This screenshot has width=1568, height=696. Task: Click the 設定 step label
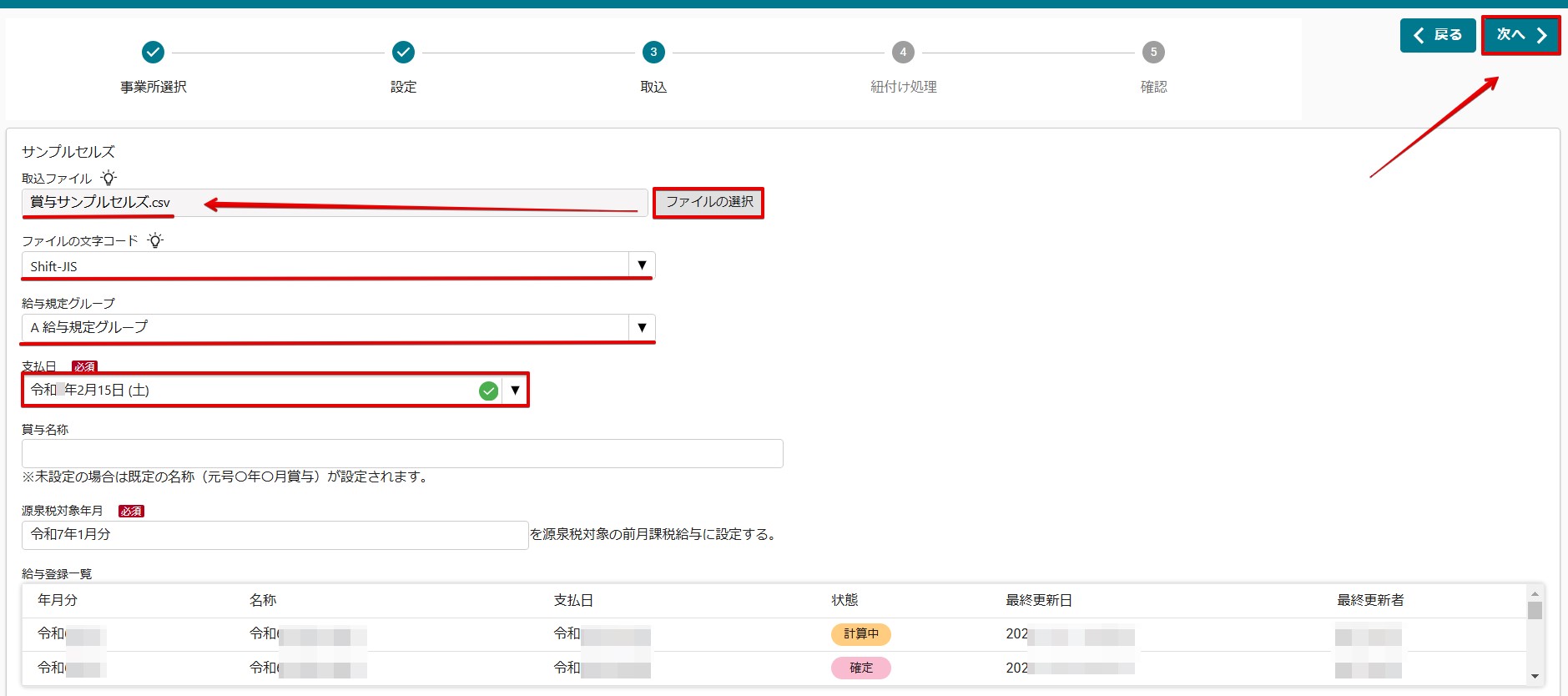403,87
